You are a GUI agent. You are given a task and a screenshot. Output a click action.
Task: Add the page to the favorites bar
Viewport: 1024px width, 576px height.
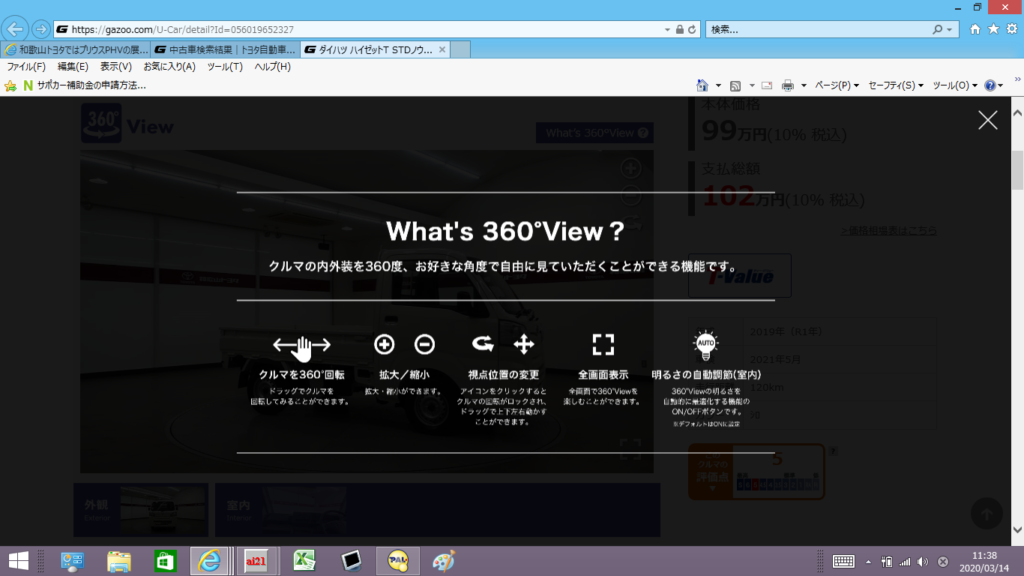click(10, 86)
